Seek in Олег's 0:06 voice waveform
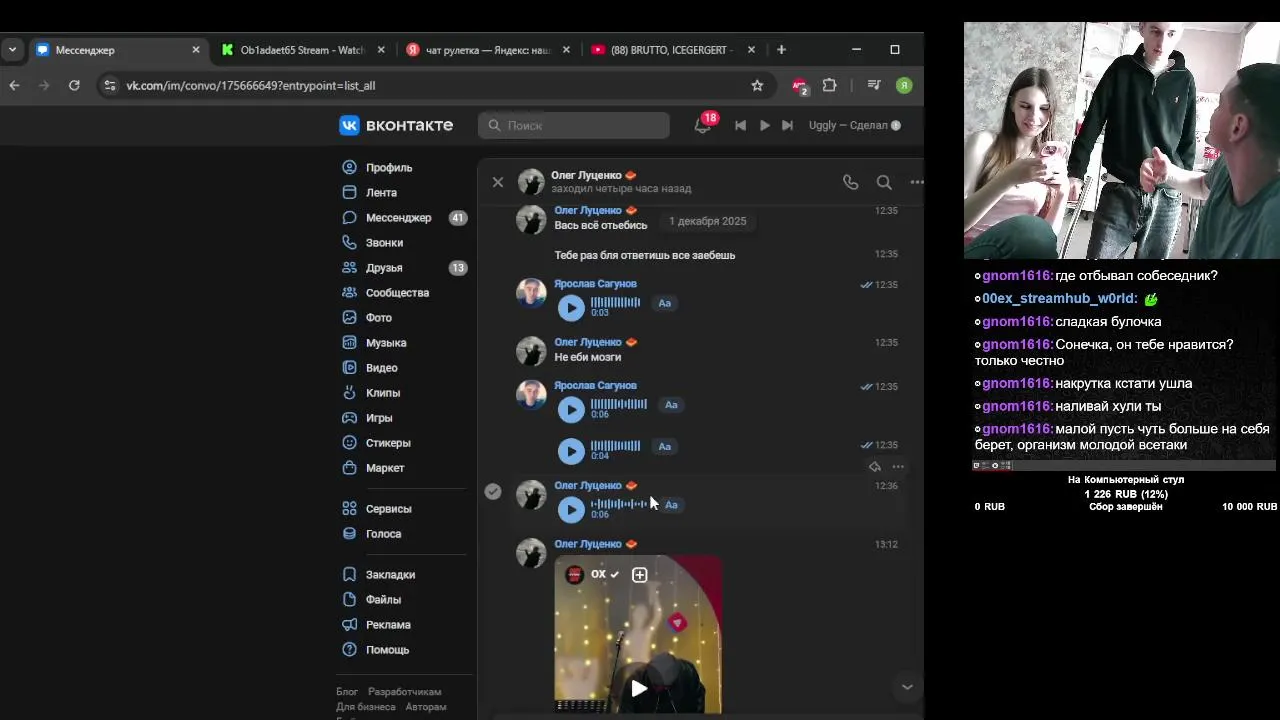The image size is (1280, 720). (619, 504)
